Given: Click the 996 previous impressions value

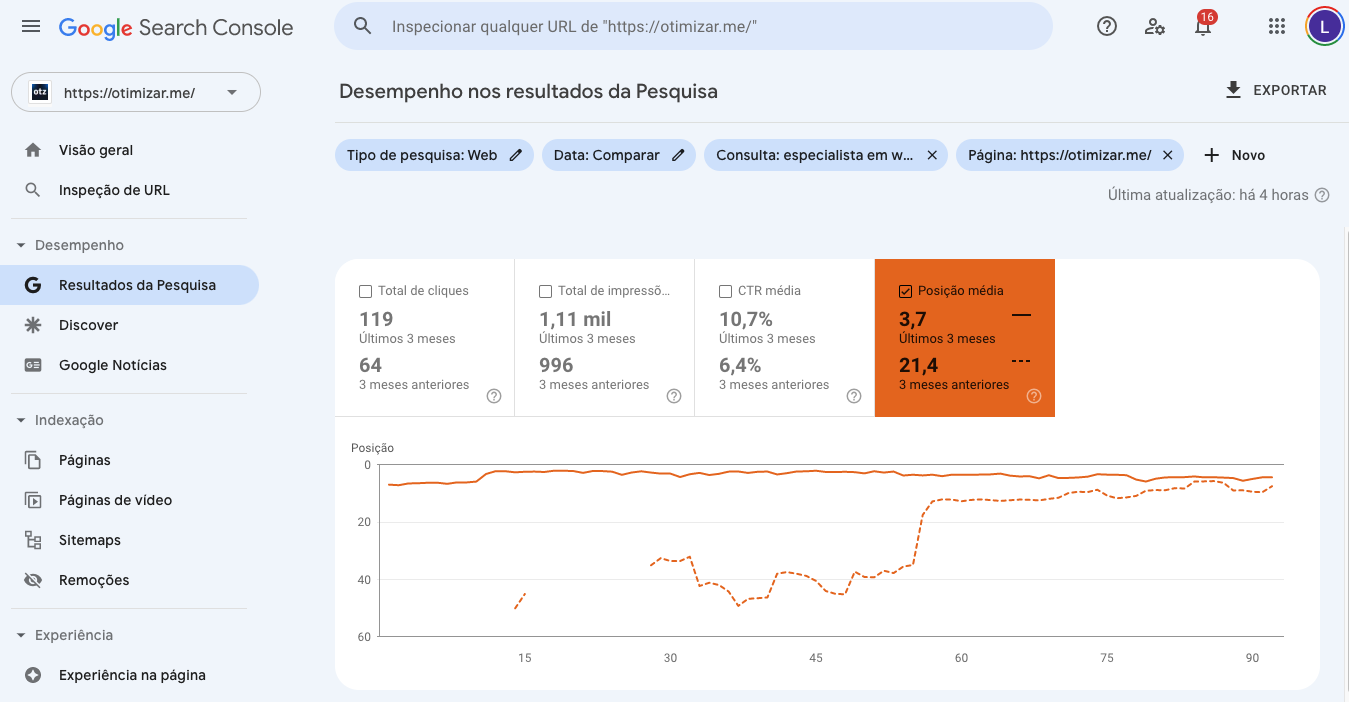Looking at the screenshot, I should point(554,365).
